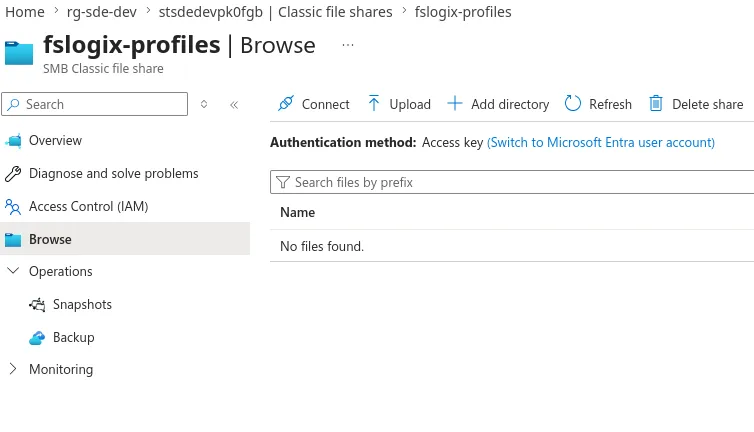
Task: Click the Delete share trash icon
Action: point(656,103)
